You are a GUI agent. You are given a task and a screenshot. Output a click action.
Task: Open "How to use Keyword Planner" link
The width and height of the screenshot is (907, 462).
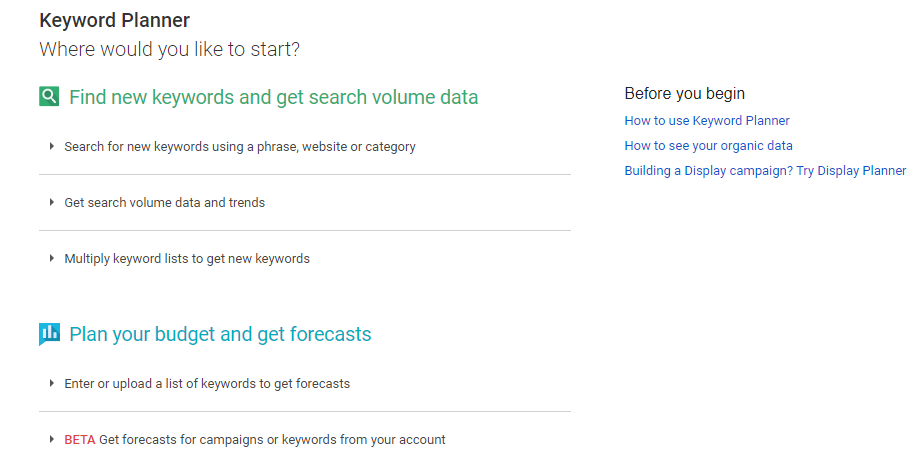pos(707,121)
